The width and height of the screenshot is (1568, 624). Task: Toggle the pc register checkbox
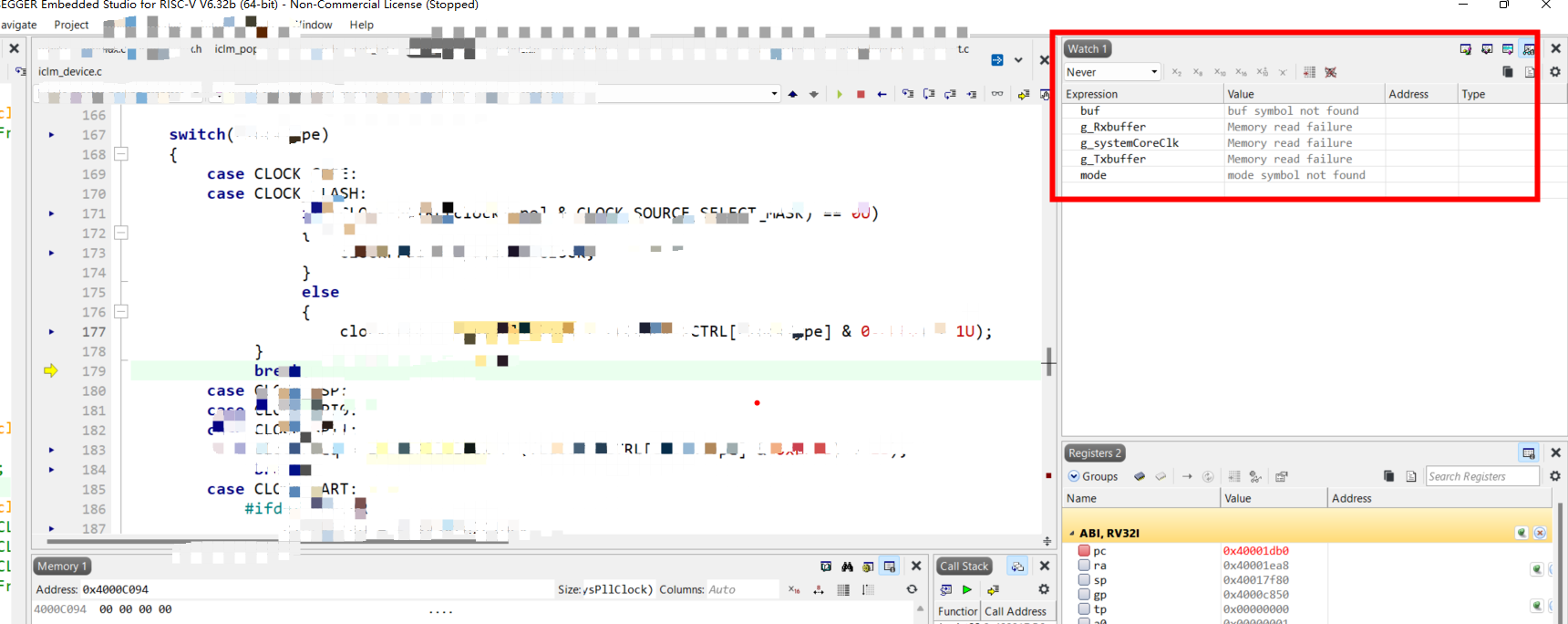(1084, 551)
